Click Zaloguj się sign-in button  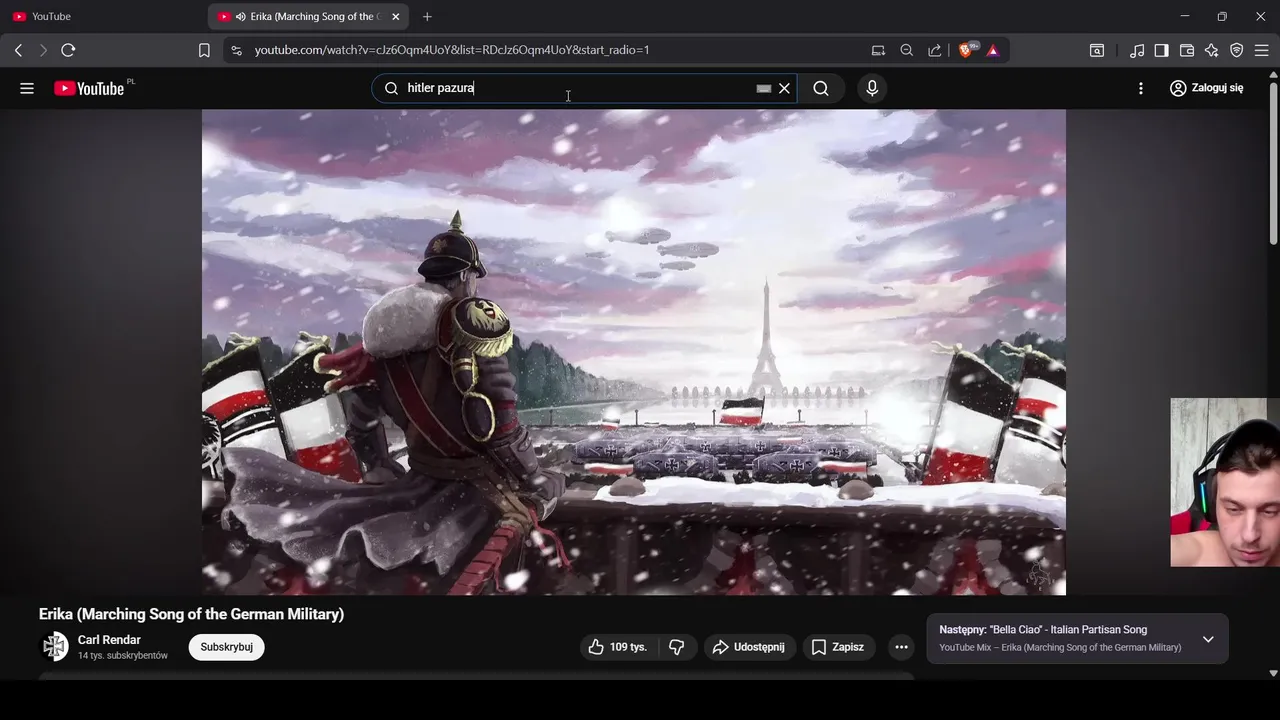coord(1207,88)
